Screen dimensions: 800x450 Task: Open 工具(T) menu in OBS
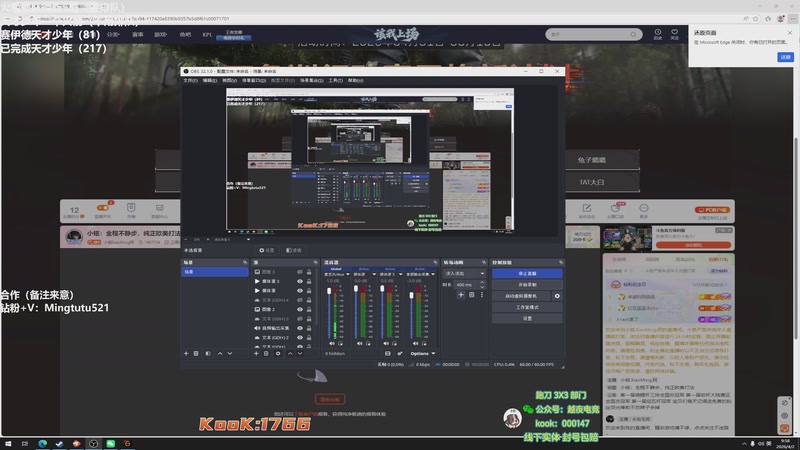point(335,80)
